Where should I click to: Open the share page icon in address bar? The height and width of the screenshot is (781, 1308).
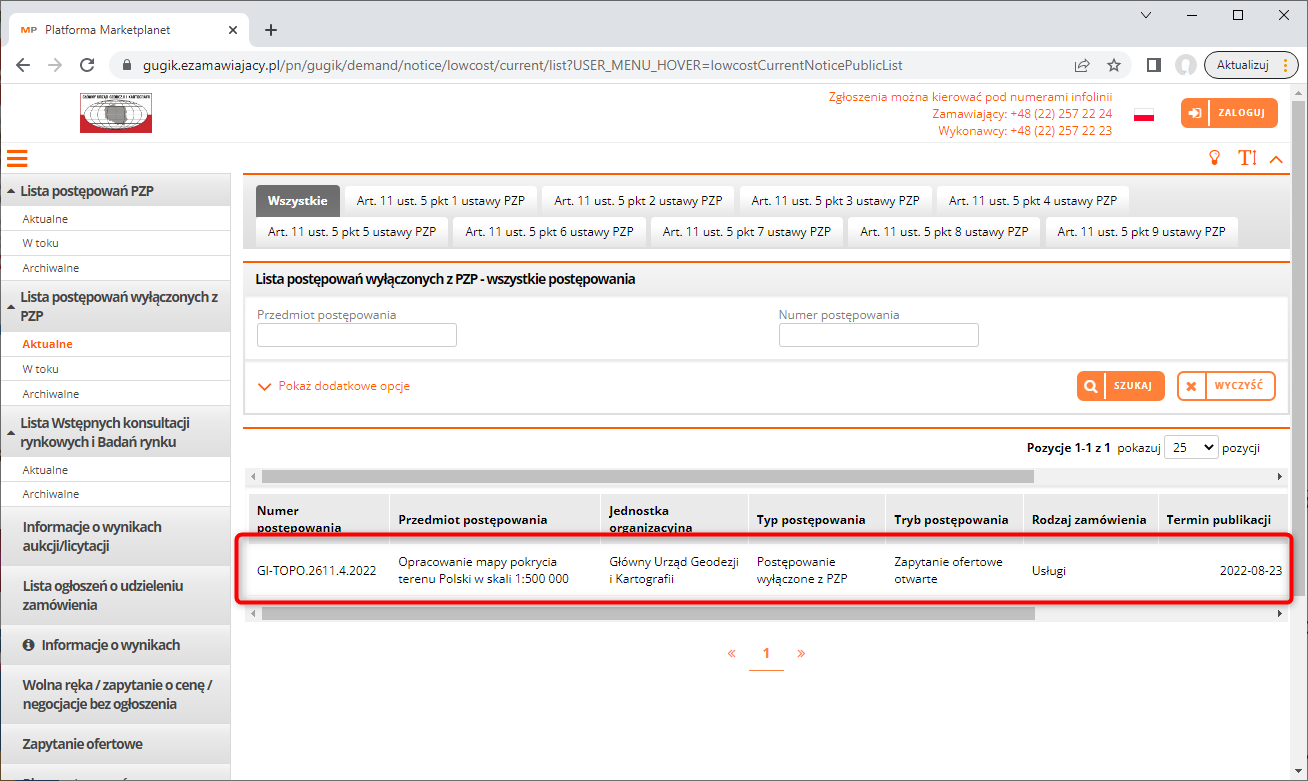[1082, 65]
